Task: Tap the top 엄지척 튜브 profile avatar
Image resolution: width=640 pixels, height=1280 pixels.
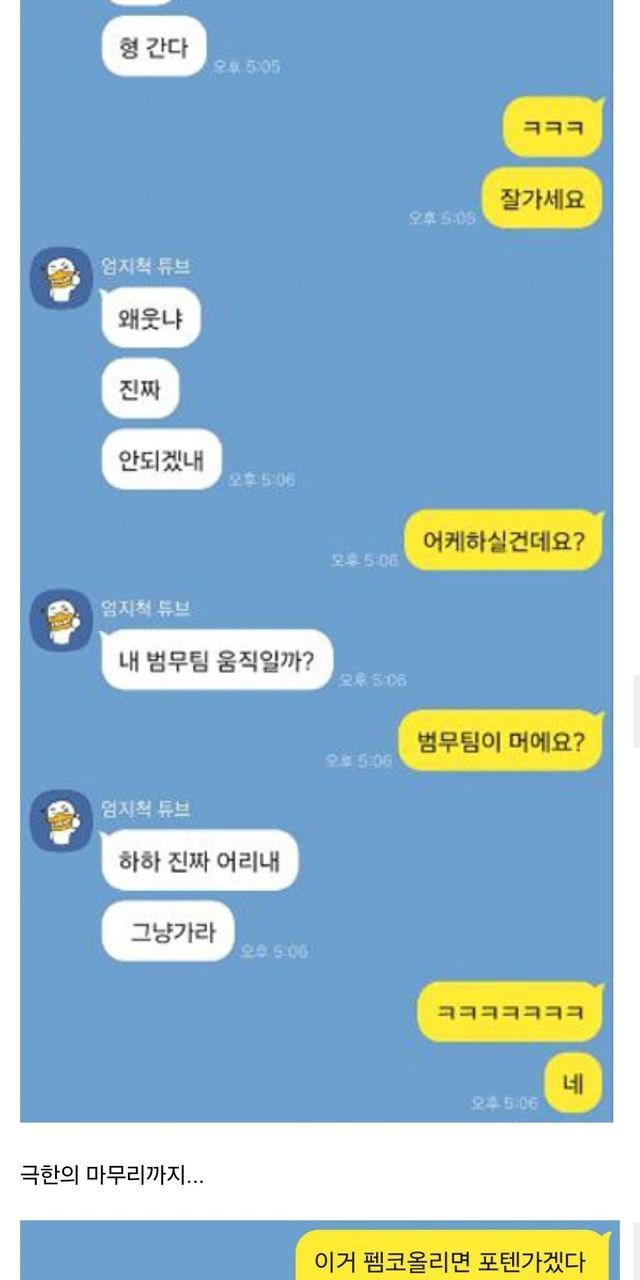Action: (x=61, y=278)
